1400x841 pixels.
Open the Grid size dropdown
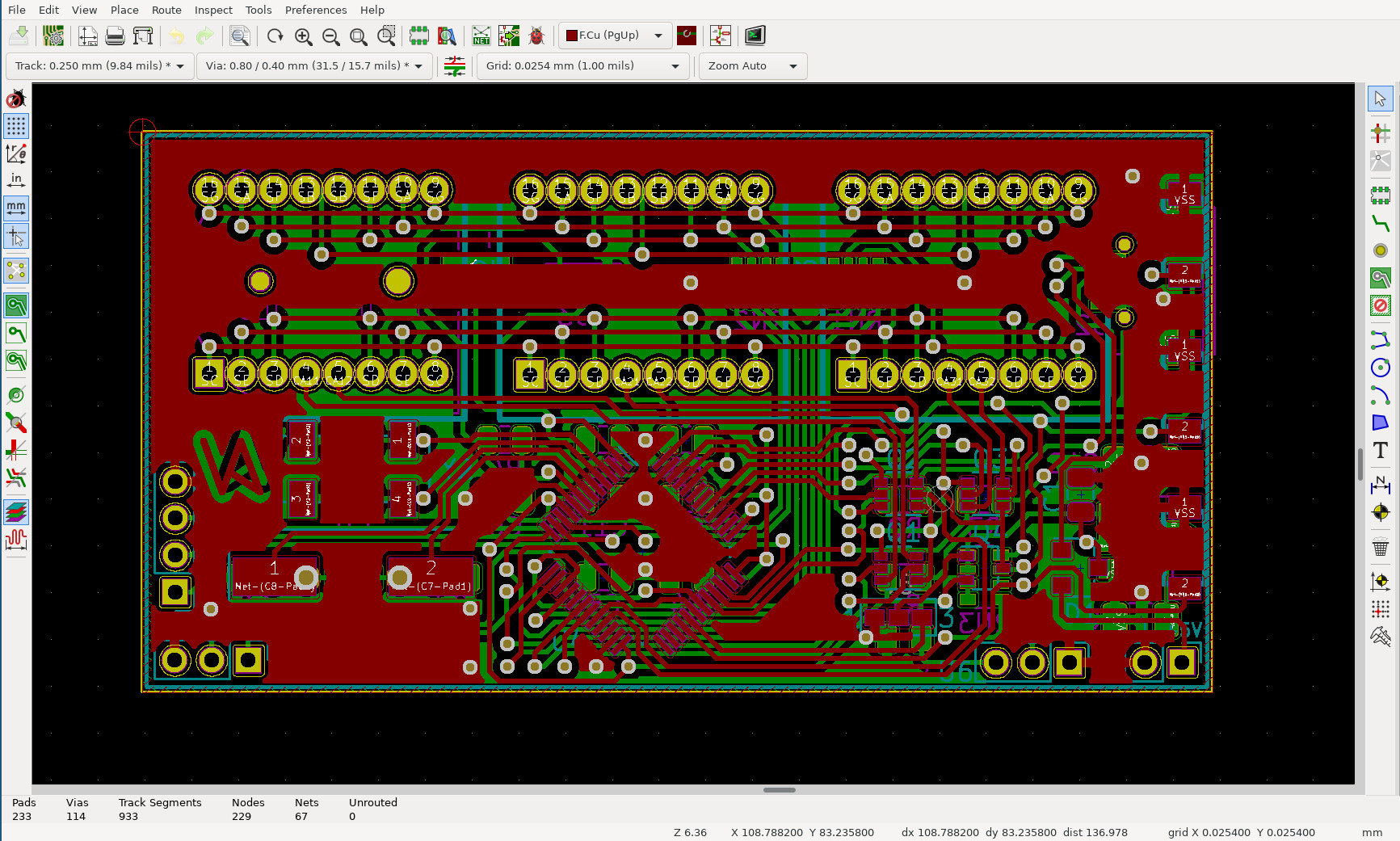(x=675, y=66)
